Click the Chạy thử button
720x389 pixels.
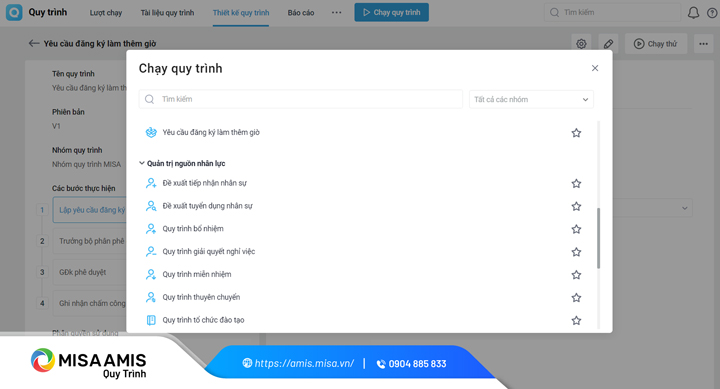[x=656, y=44]
